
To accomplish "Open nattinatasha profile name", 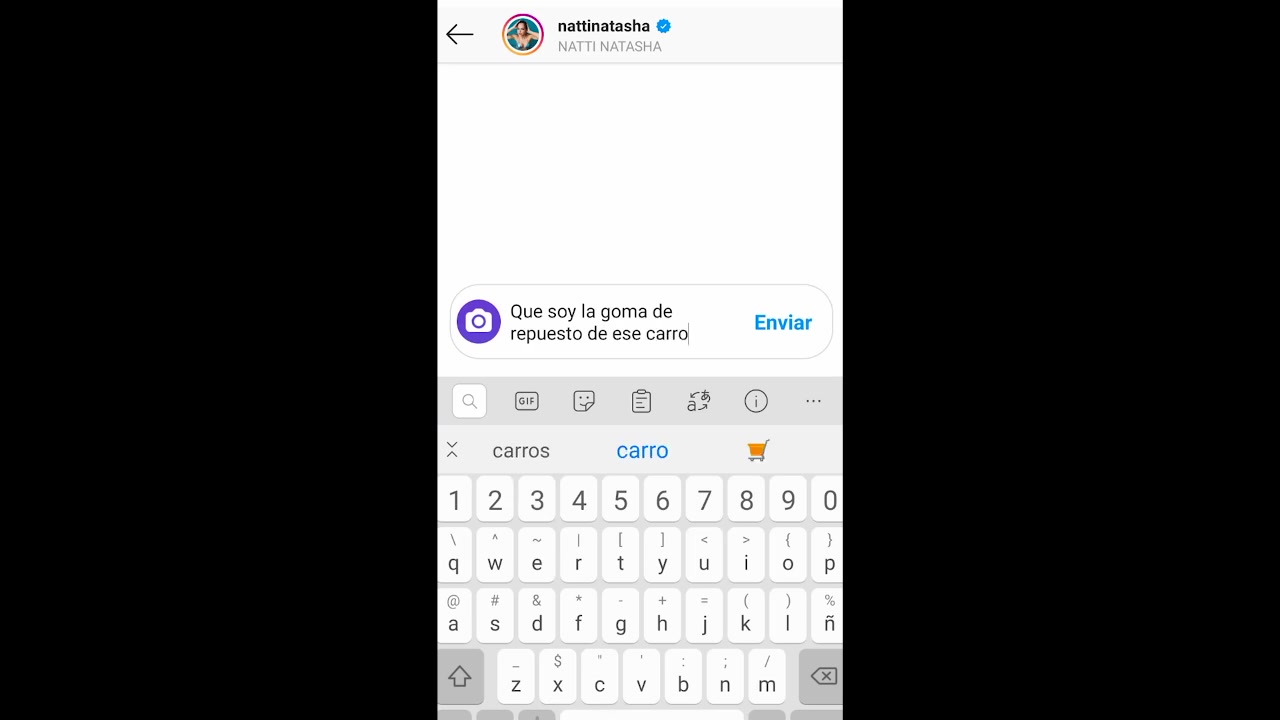I will click(x=604, y=26).
